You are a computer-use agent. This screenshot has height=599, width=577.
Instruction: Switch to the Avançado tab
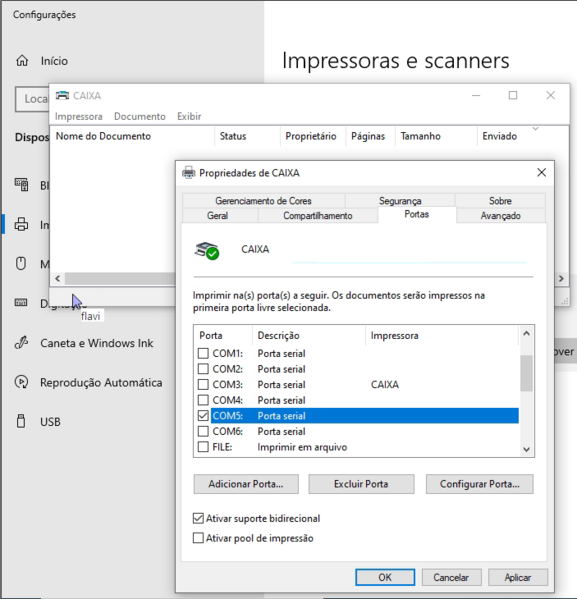(500, 215)
